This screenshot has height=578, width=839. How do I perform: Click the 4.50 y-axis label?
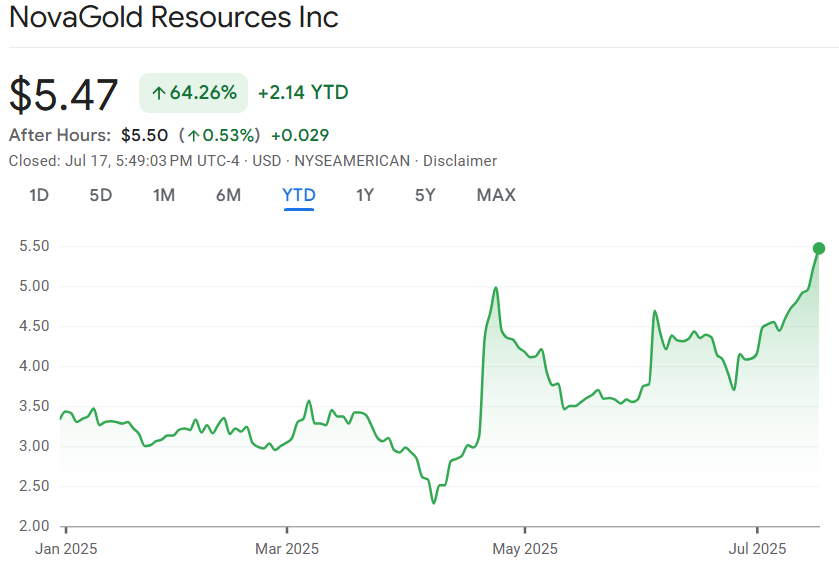pyautogui.click(x=34, y=326)
